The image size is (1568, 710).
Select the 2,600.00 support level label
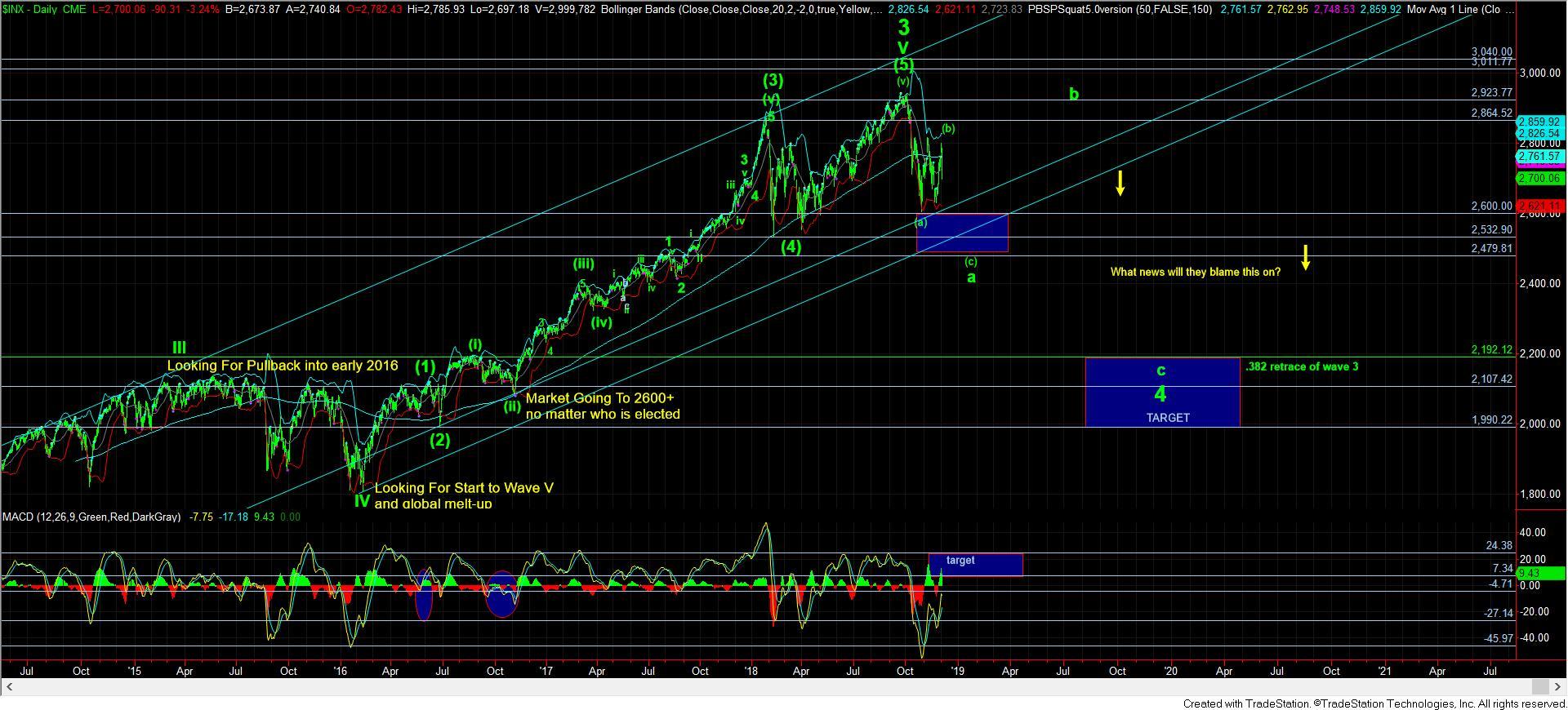1492,206
